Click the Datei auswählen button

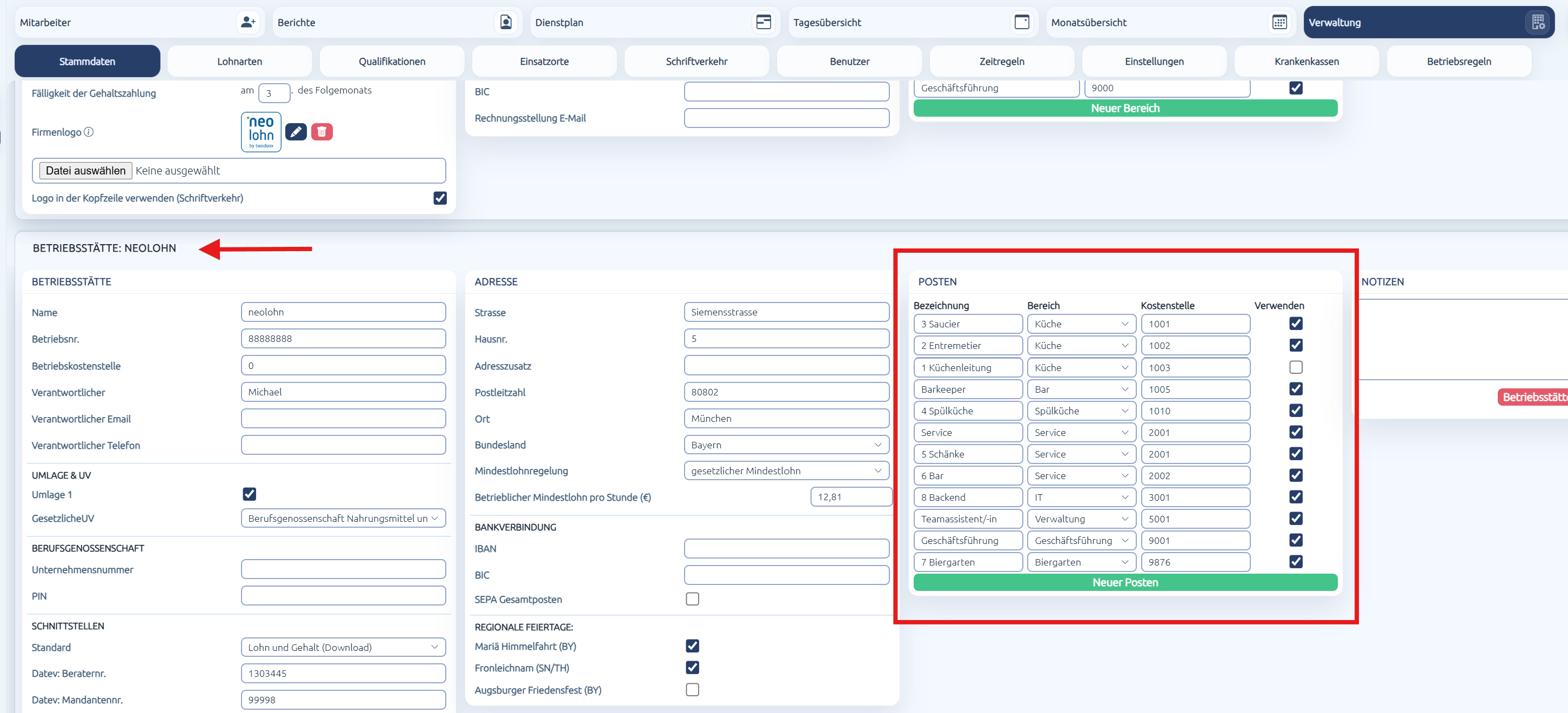tap(86, 170)
